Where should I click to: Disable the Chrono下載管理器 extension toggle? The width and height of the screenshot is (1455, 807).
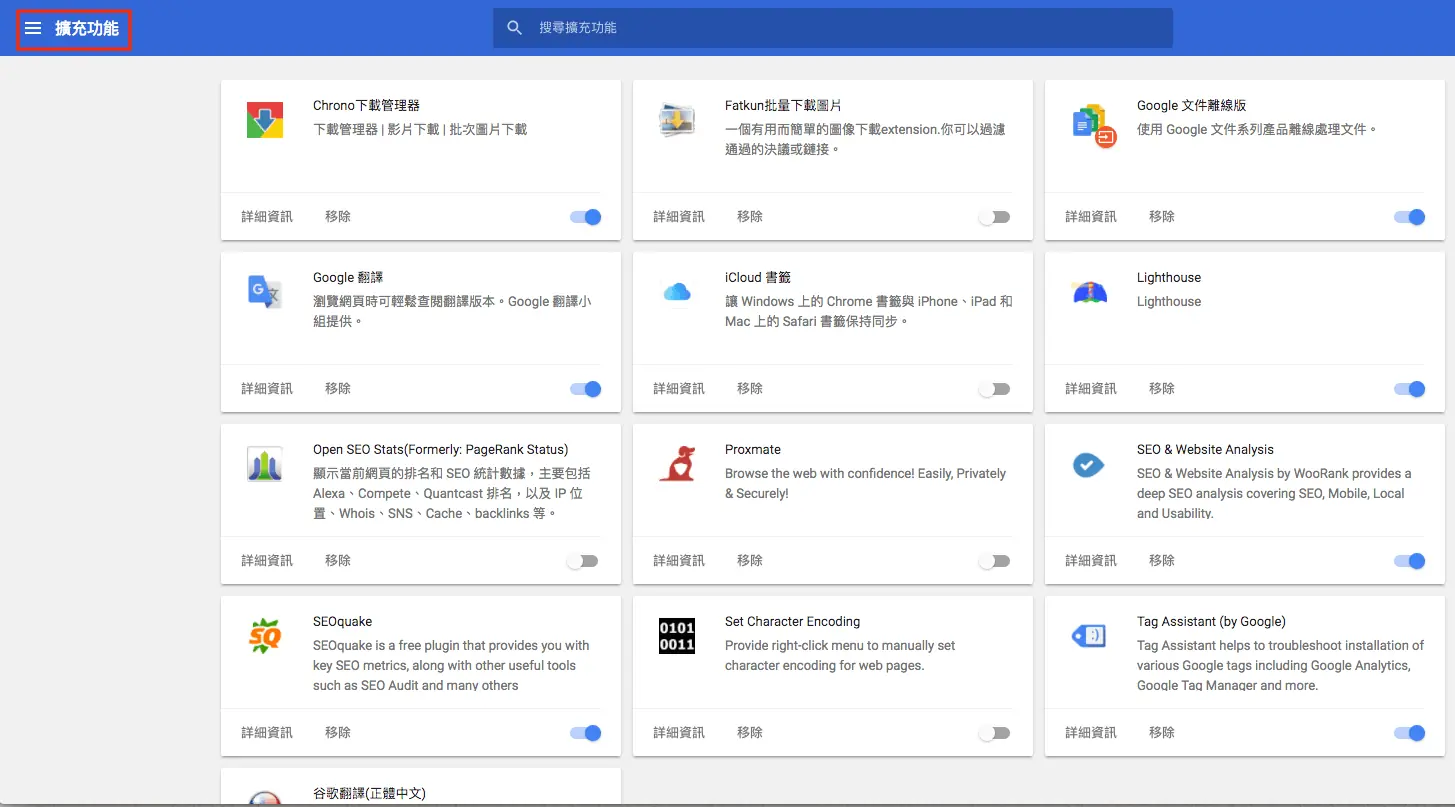(586, 217)
